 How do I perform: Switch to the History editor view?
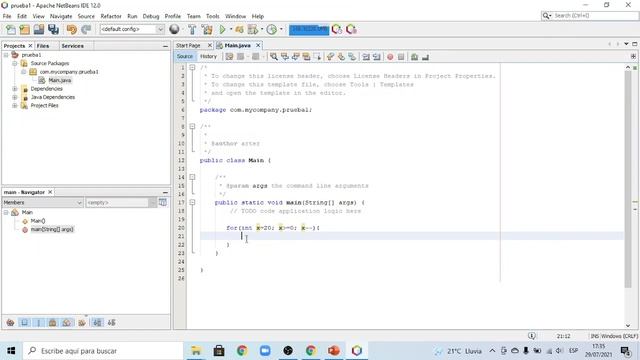[208, 56]
